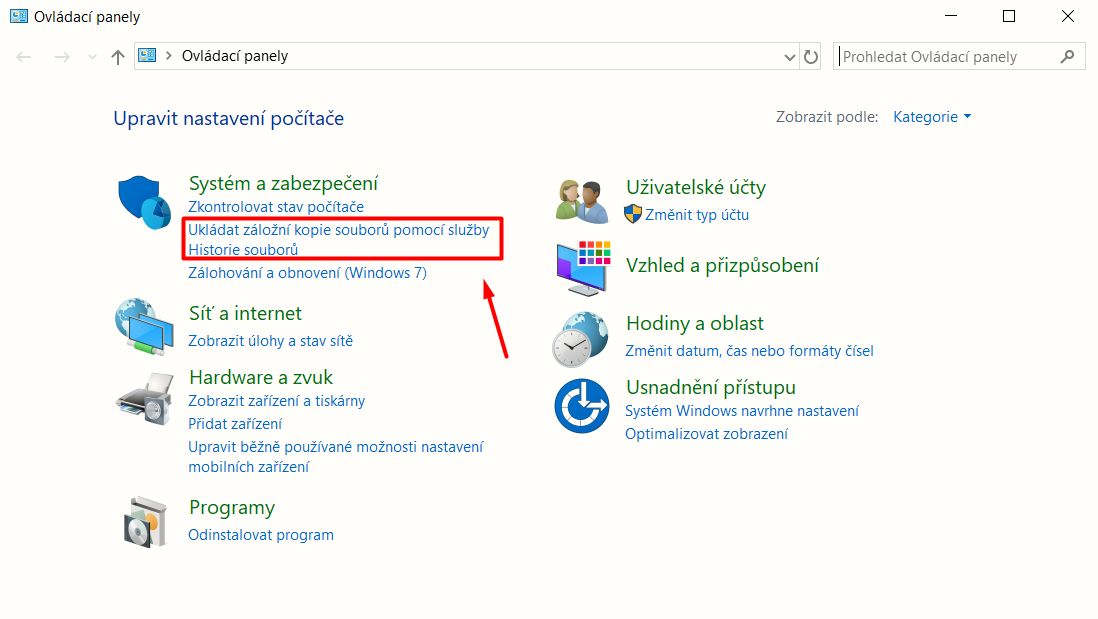Viewport: 1098px width, 619px height.
Task: Open the Uživatelské účty people icon
Action: pos(581,201)
